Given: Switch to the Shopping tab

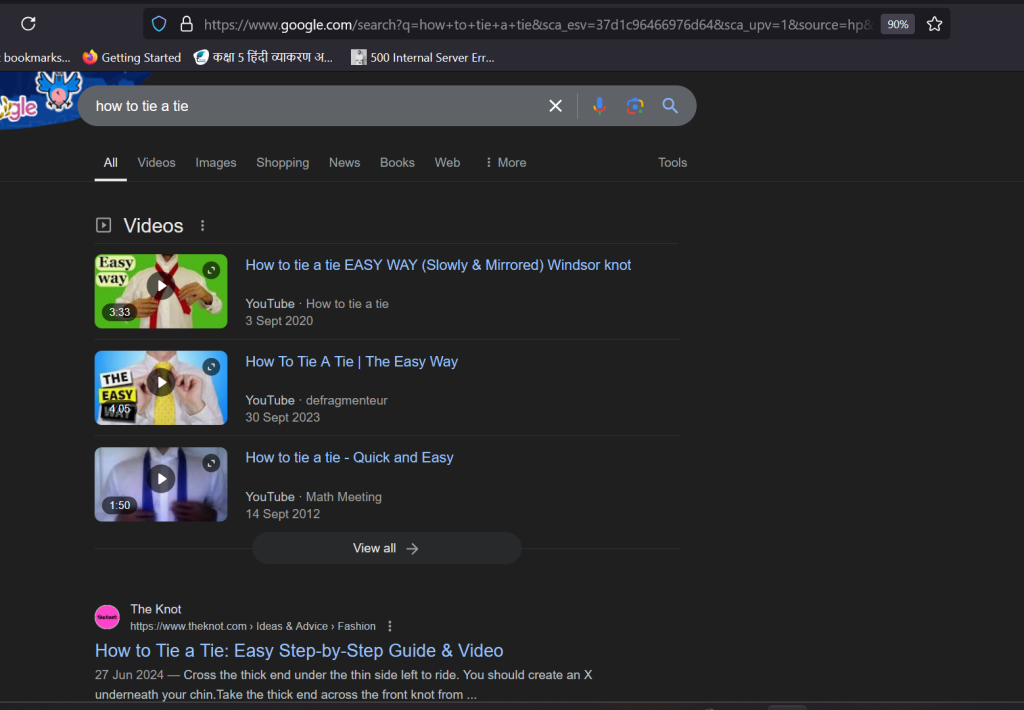Looking at the screenshot, I should pyautogui.click(x=282, y=163).
